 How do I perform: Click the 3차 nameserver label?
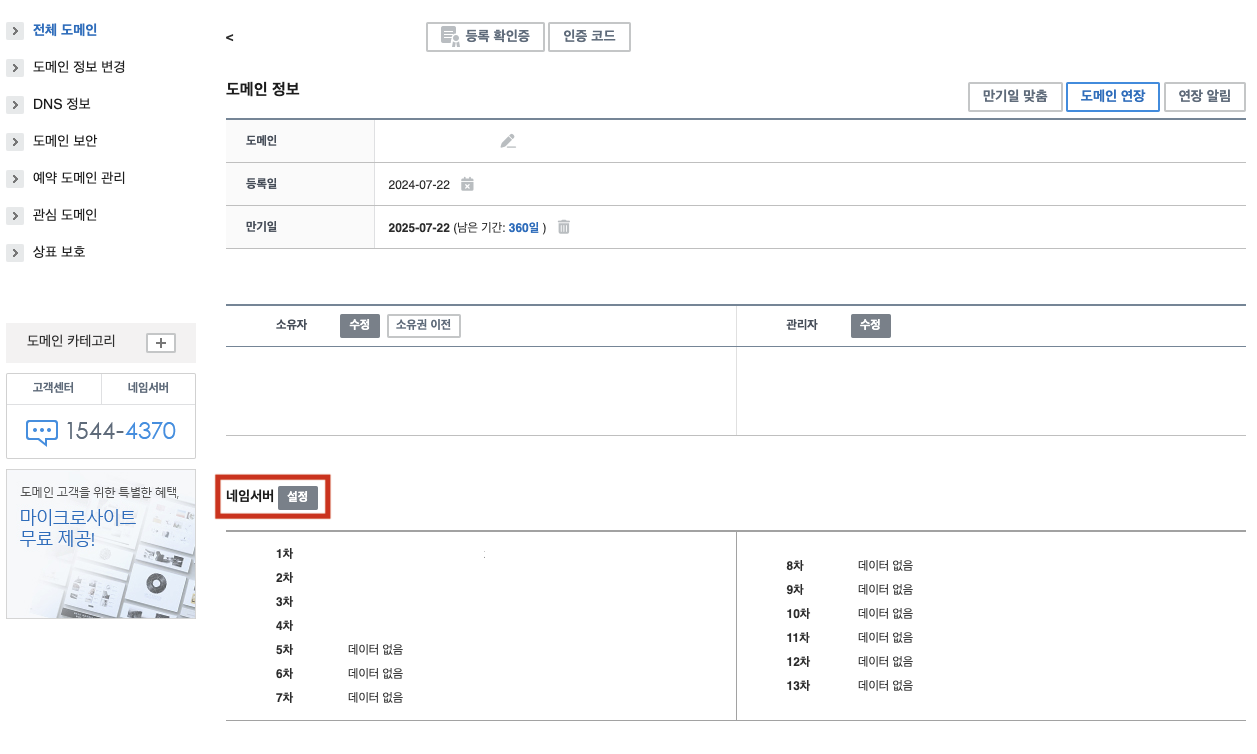(284, 602)
